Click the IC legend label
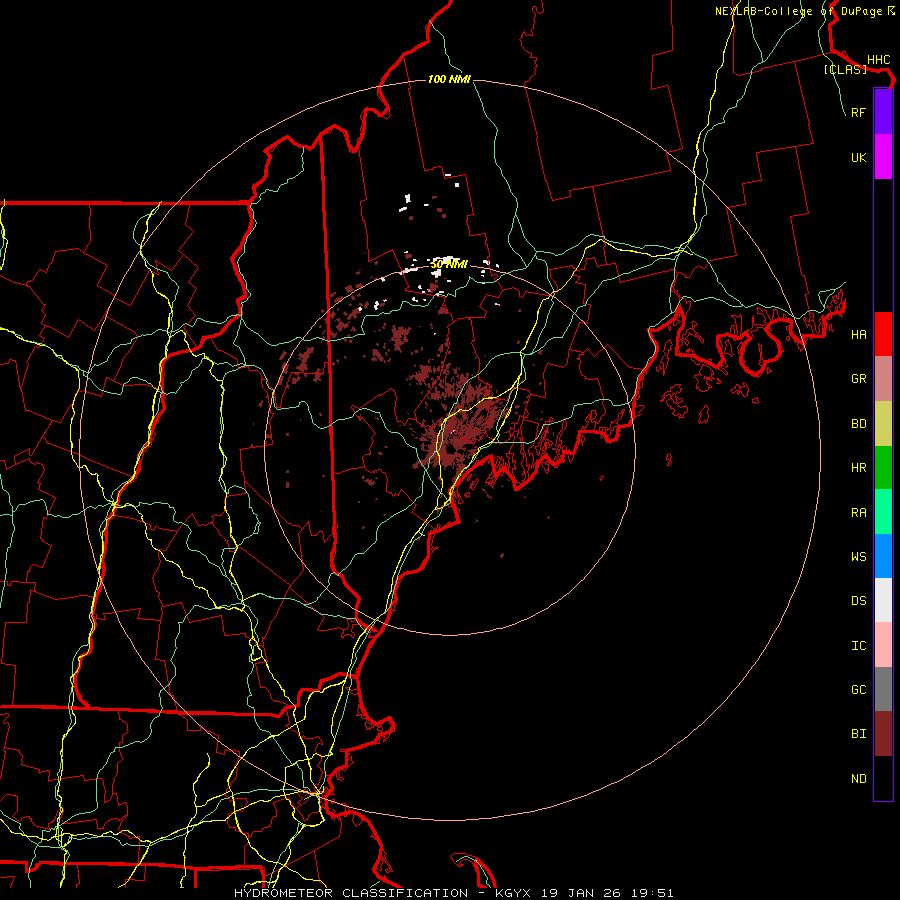The image size is (900, 900). (858, 645)
